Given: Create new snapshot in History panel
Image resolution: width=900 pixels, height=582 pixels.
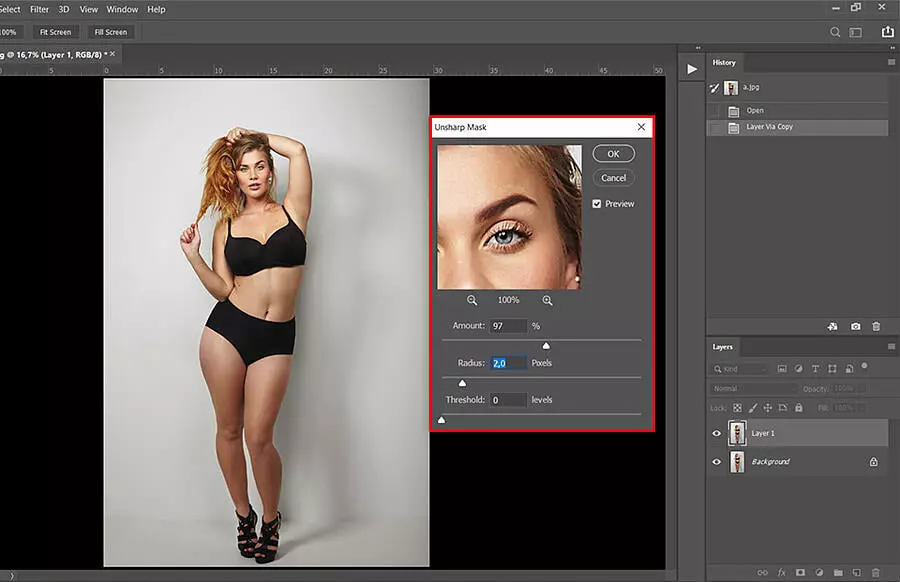Looking at the screenshot, I should 856,326.
